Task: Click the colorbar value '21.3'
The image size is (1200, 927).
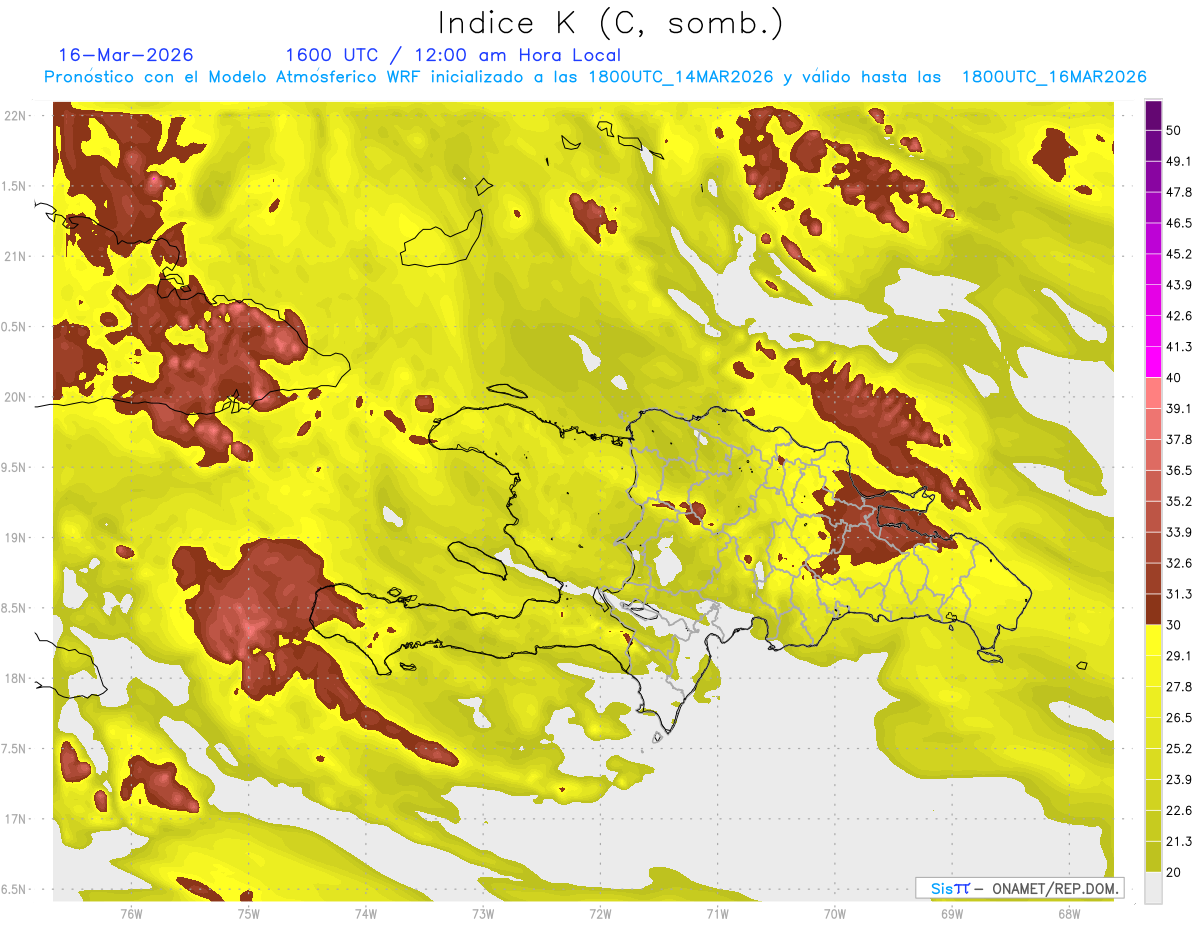Action: pyautogui.click(x=1179, y=841)
